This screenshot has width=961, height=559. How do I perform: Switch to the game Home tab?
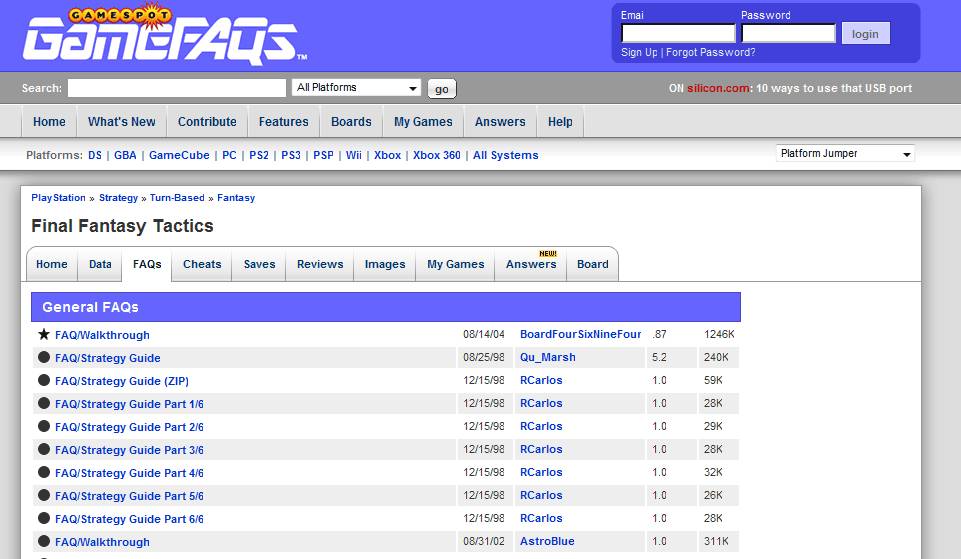[x=51, y=264]
